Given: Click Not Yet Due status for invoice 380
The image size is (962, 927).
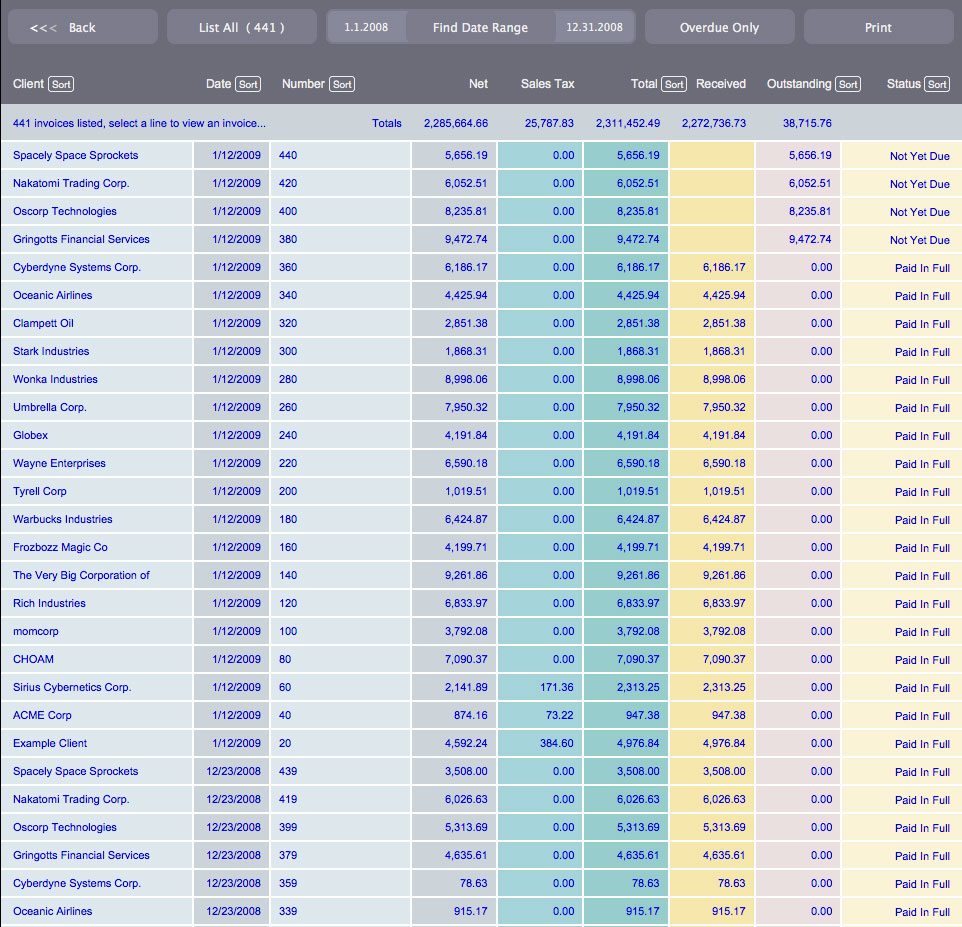Looking at the screenshot, I should [x=920, y=240].
